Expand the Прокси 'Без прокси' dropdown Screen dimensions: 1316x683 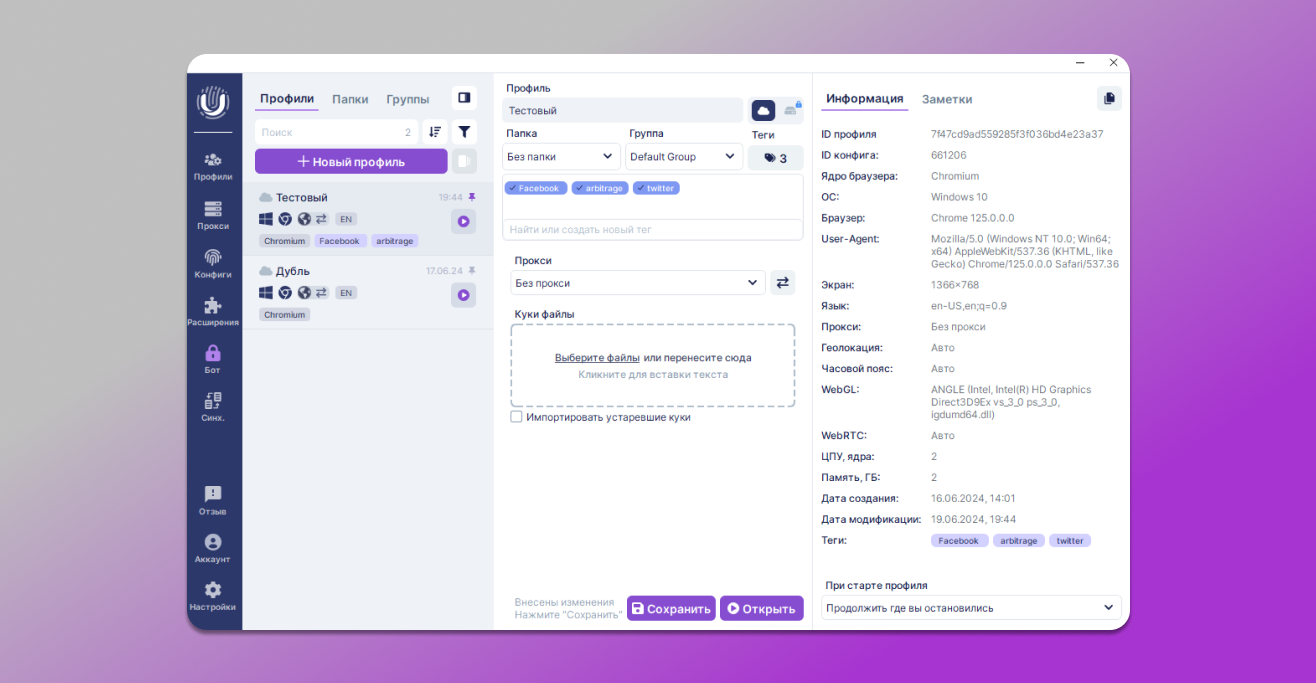coord(638,283)
